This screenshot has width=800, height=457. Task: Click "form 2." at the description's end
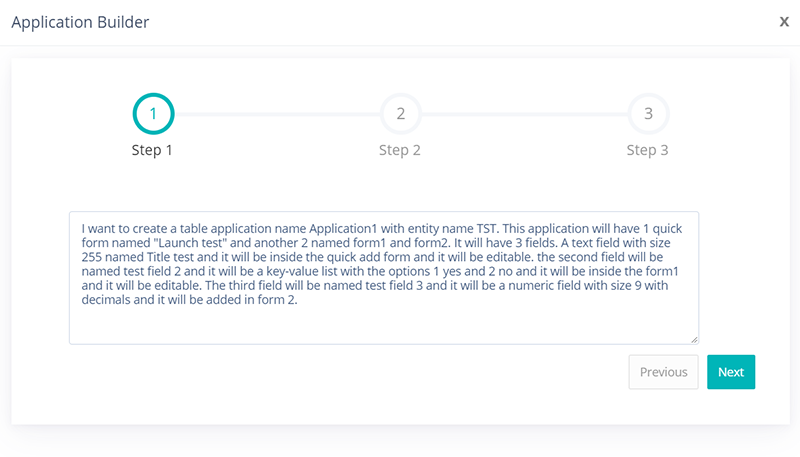(x=277, y=301)
